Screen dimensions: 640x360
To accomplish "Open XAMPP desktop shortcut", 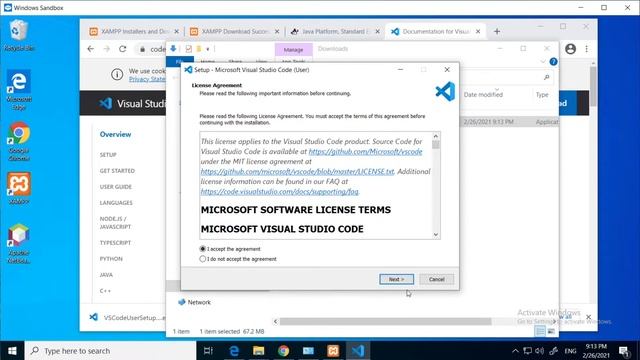I will point(19,189).
